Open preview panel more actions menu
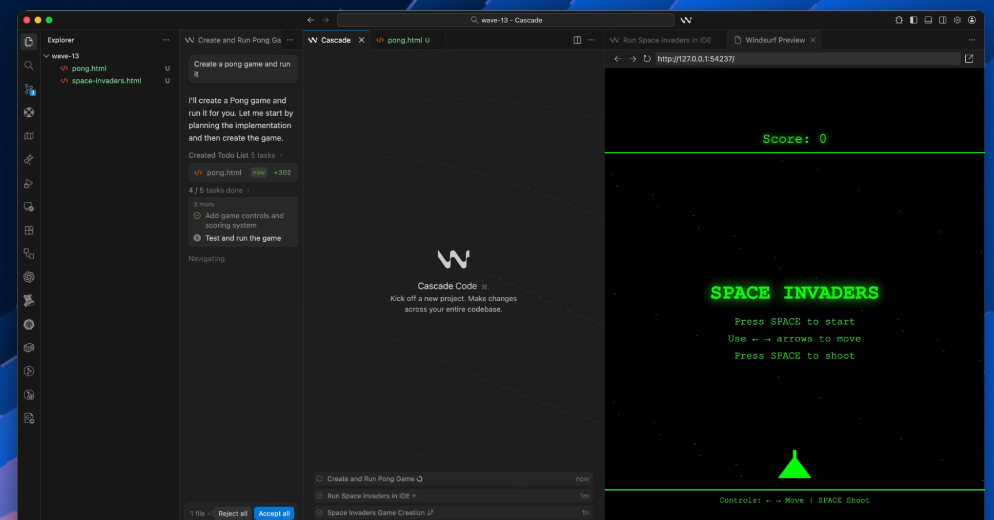994x520 pixels. pyautogui.click(x=972, y=40)
